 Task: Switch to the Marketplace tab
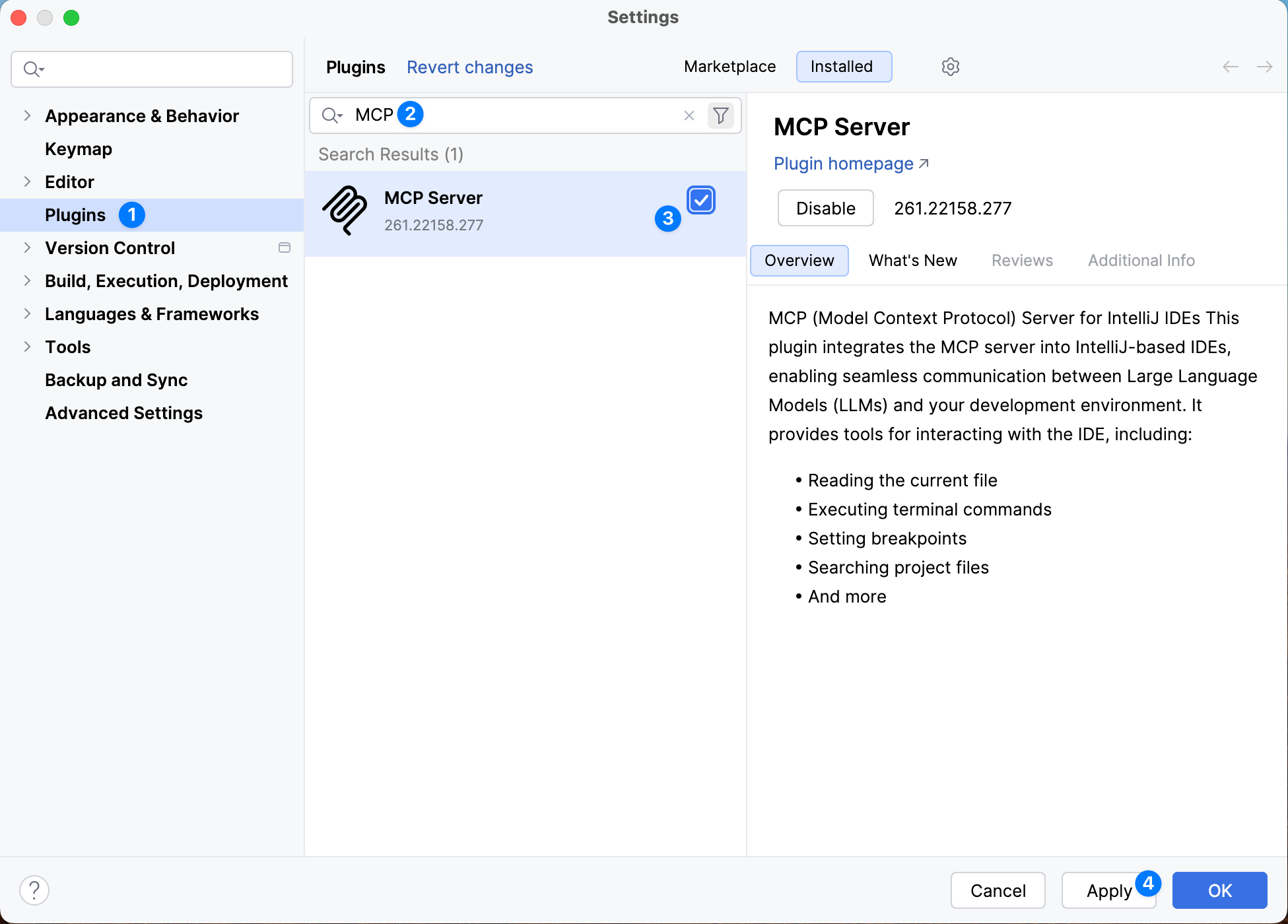click(729, 66)
